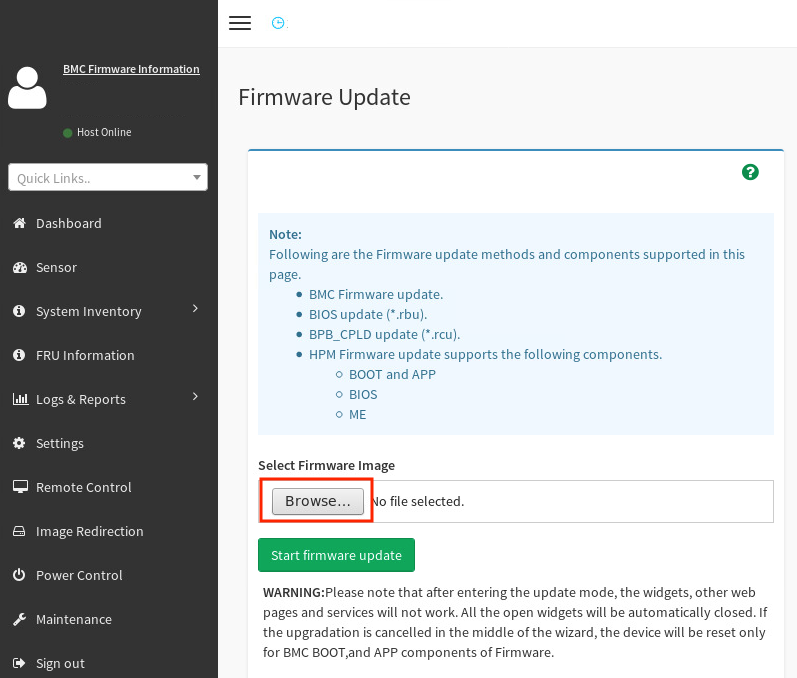This screenshot has width=797, height=678.
Task: Click the blue clock icon in header
Action: point(278,23)
